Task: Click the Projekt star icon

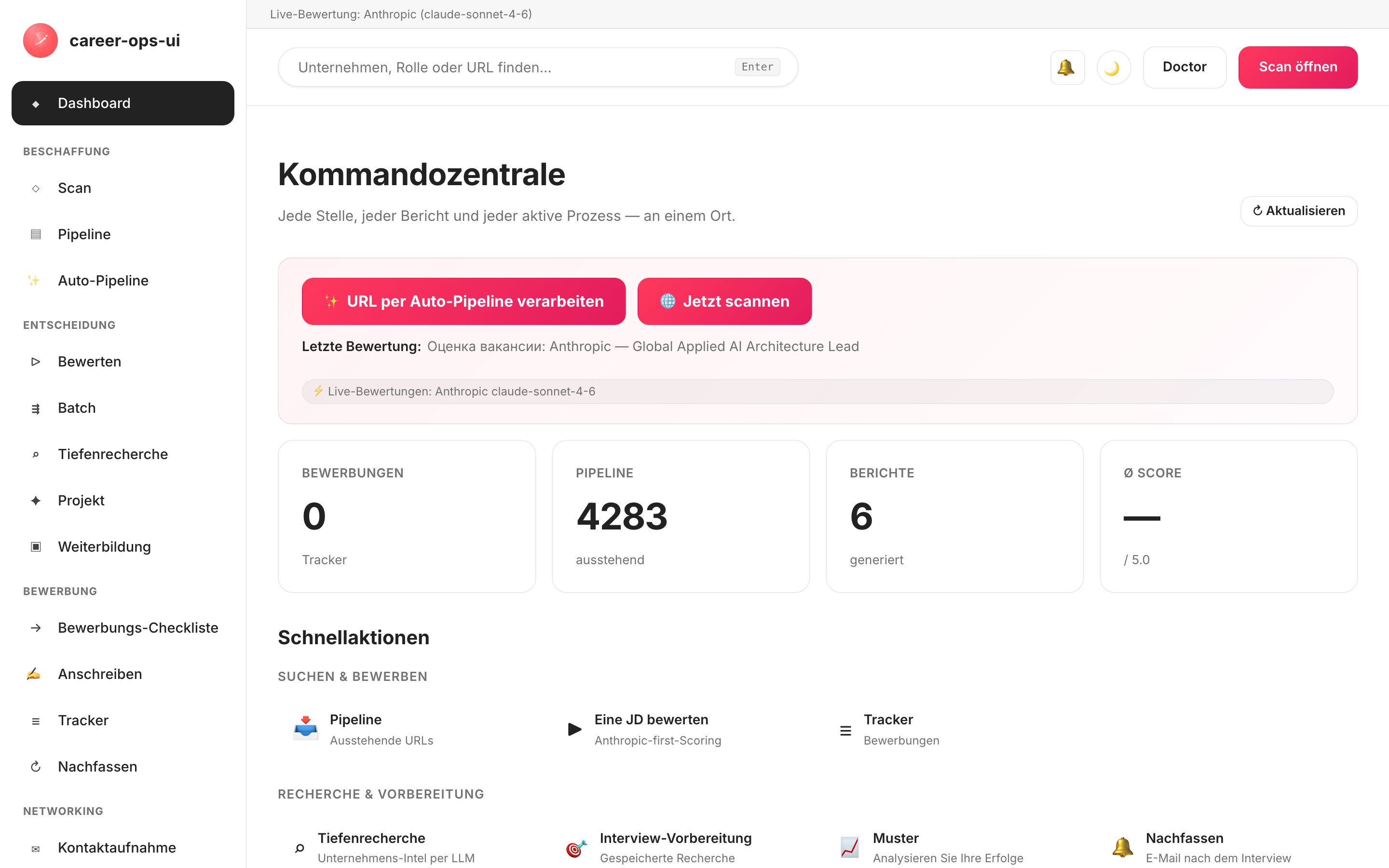Action: (x=36, y=501)
